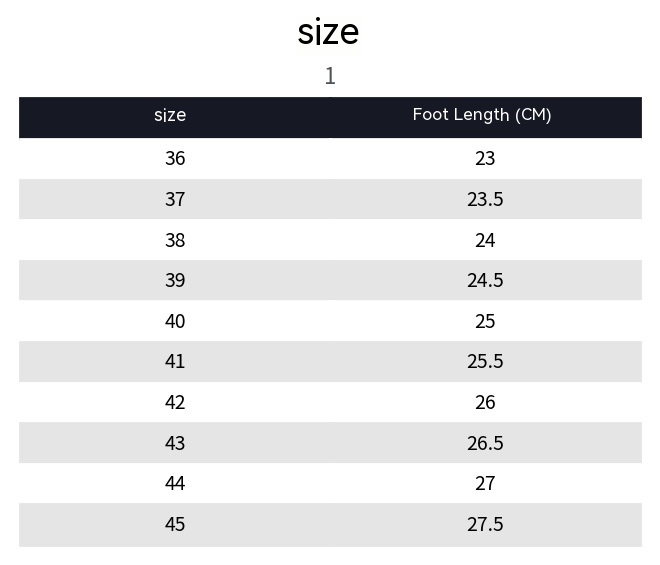
Task: Click the 26.5 foot length value
Action: [x=485, y=443]
